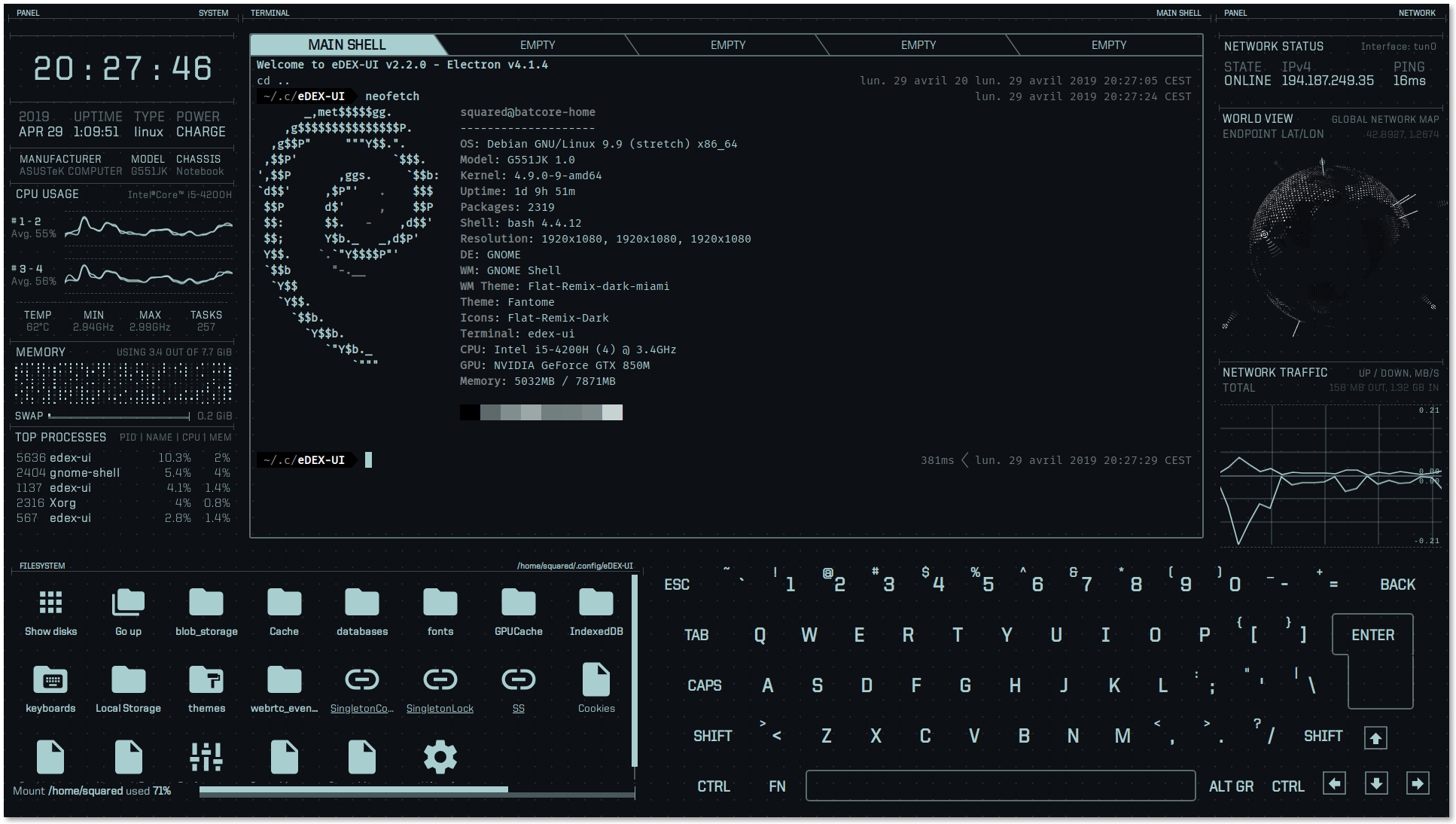Toggle the CTRL key on keyboard
The image size is (1456, 824).
tap(713, 786)
